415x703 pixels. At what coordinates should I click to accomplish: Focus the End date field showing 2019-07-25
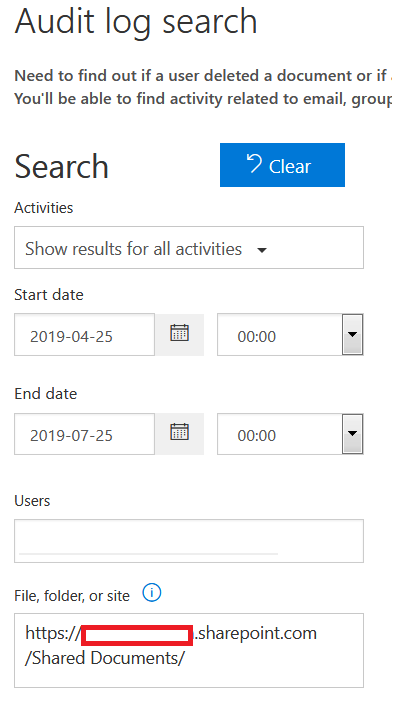pyautogui.click(x=84, y=434)
